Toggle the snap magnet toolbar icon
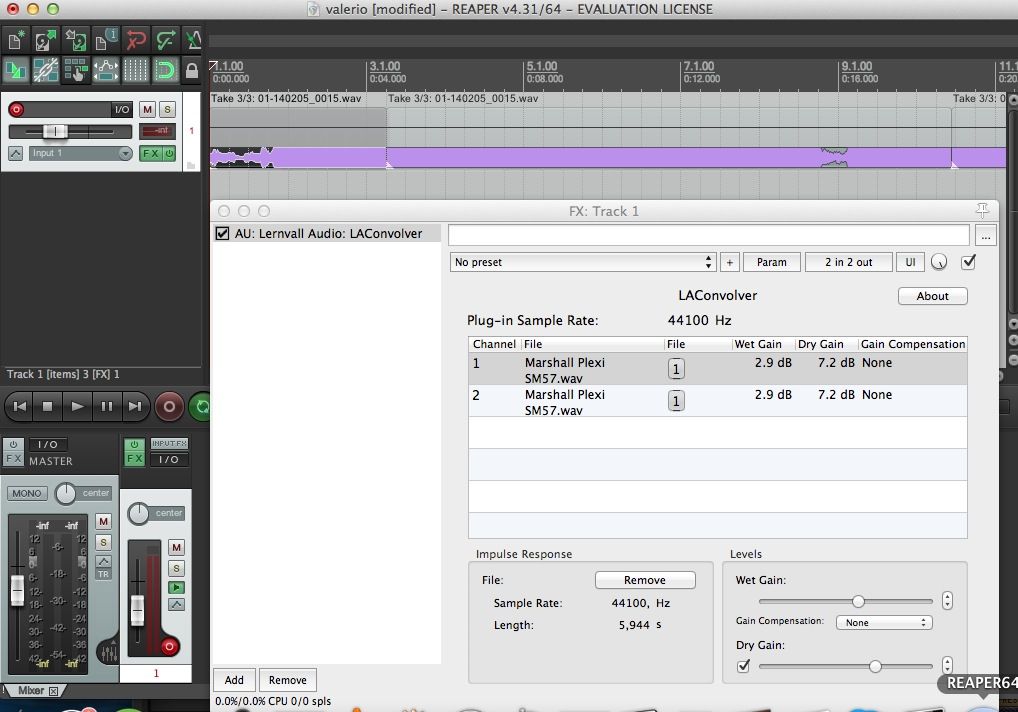The height and width of the screenshot is (712, 1018). click(x=165, y=70)
